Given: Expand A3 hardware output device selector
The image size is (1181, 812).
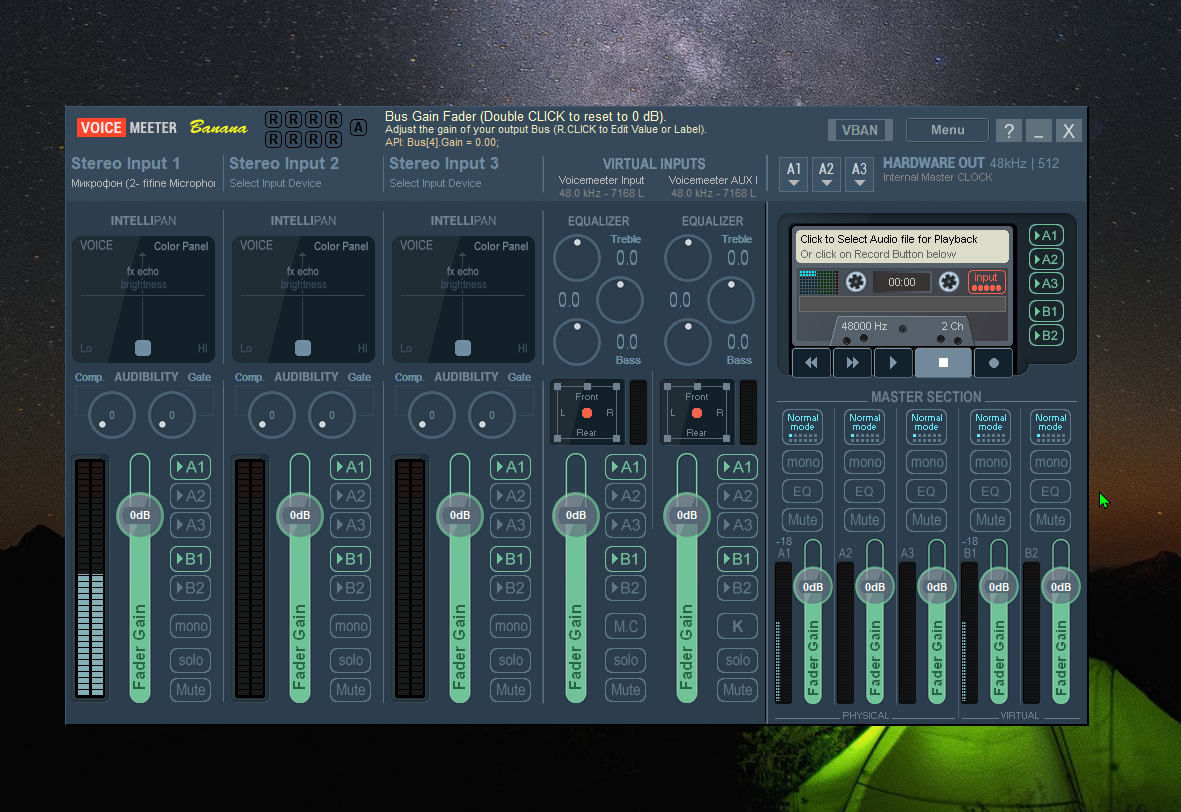Looking at the screenshot, I should click(x=859, y=174).
